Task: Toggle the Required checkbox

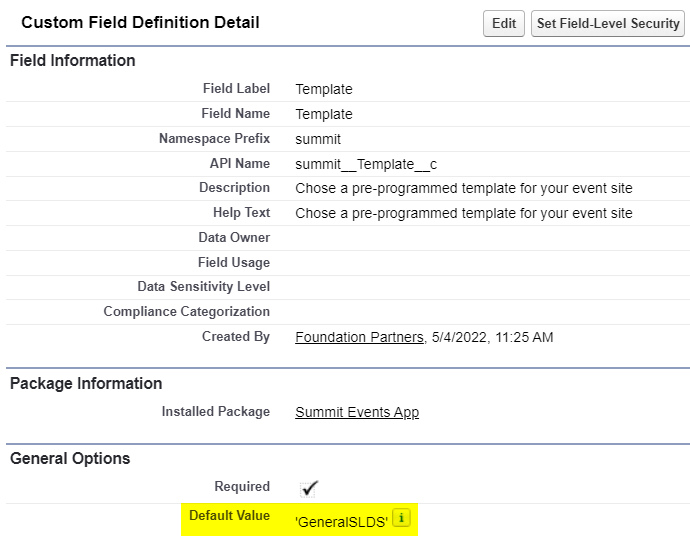Action: (308, 488)
